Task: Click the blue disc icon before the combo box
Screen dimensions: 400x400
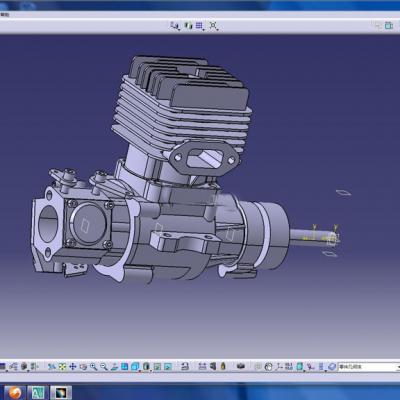Action: tap(332, 367)
